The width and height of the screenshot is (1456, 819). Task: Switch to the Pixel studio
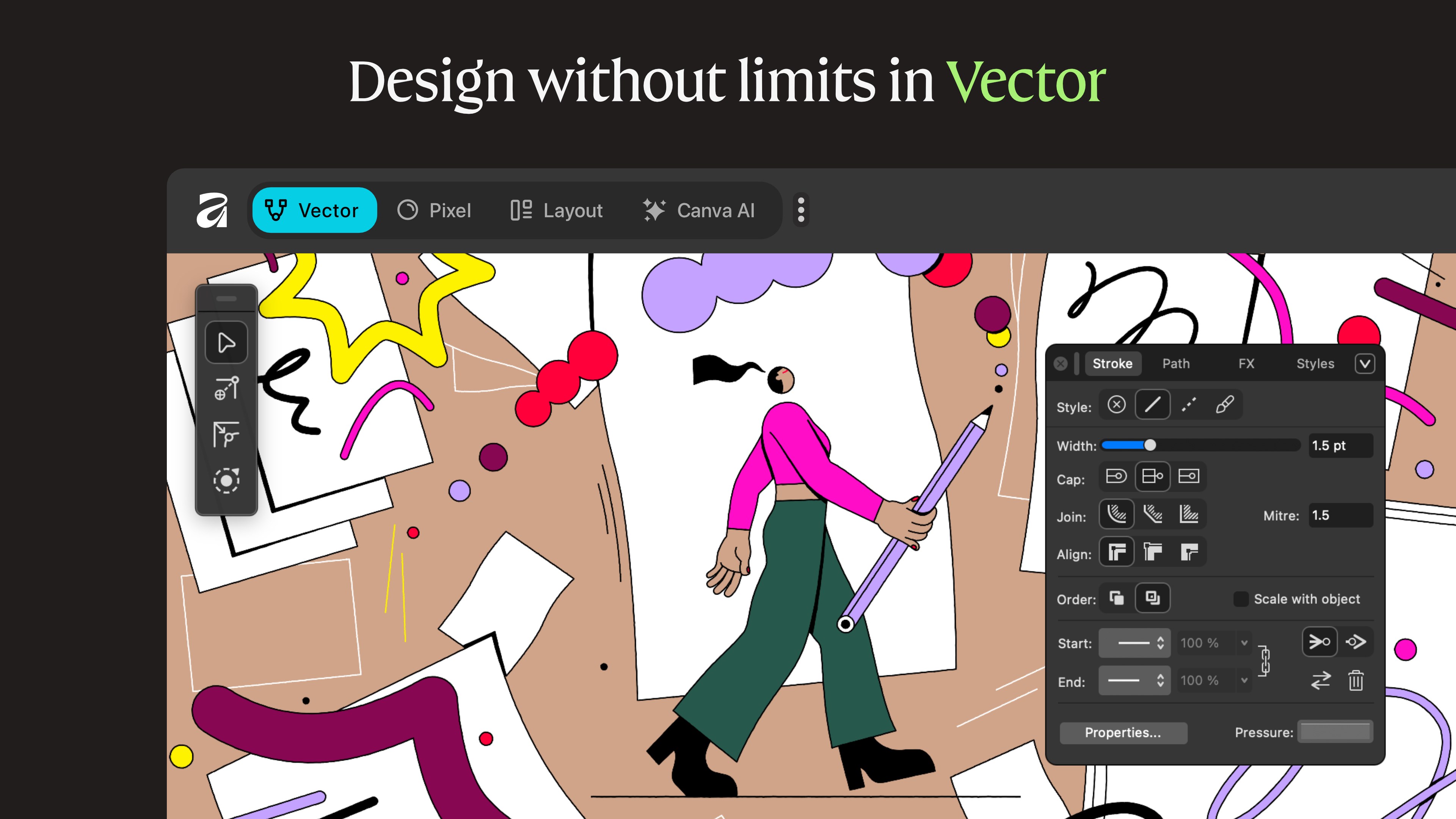(x=434, y=210)
